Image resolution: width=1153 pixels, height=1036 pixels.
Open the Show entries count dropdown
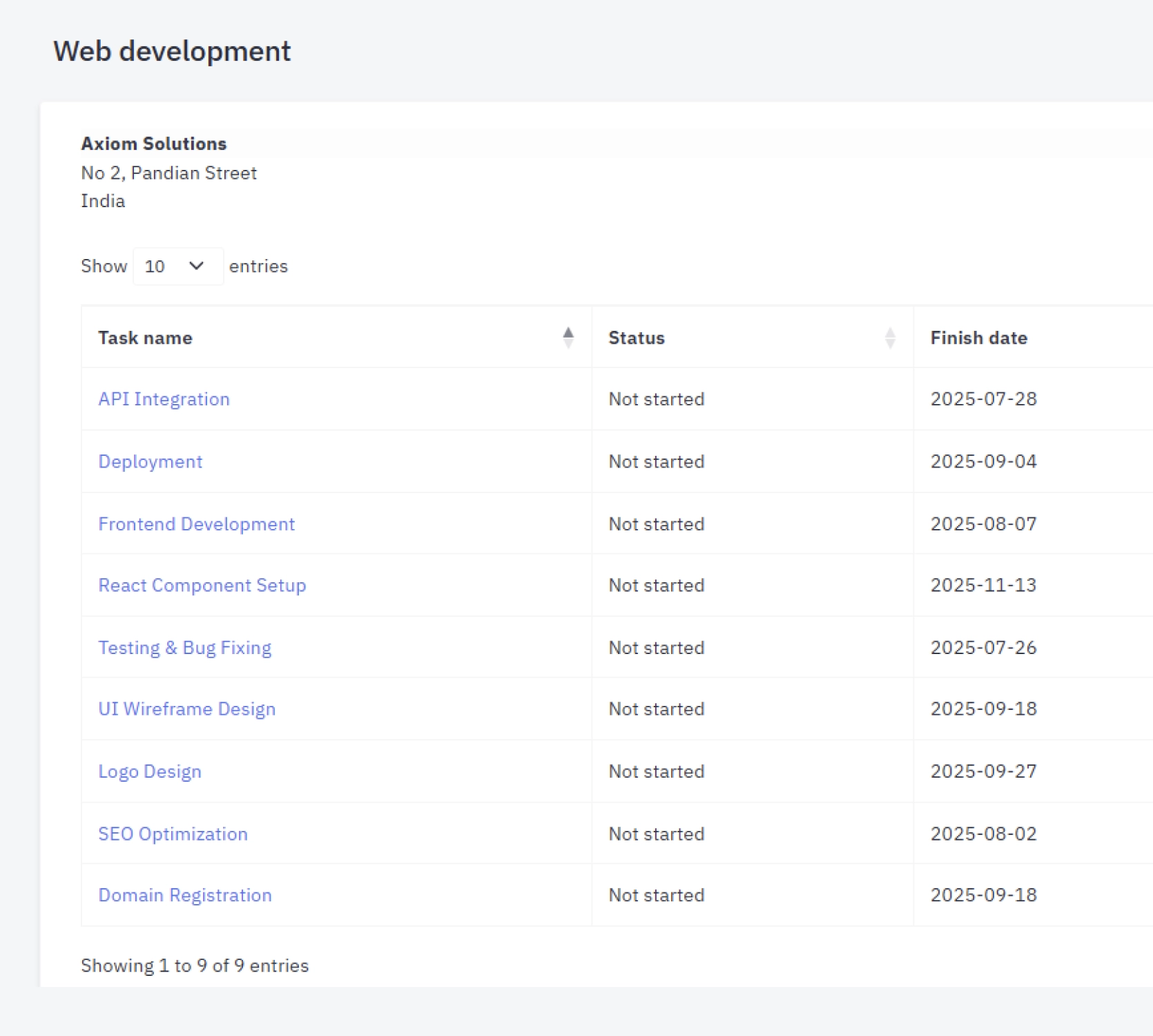click(177, 267)
